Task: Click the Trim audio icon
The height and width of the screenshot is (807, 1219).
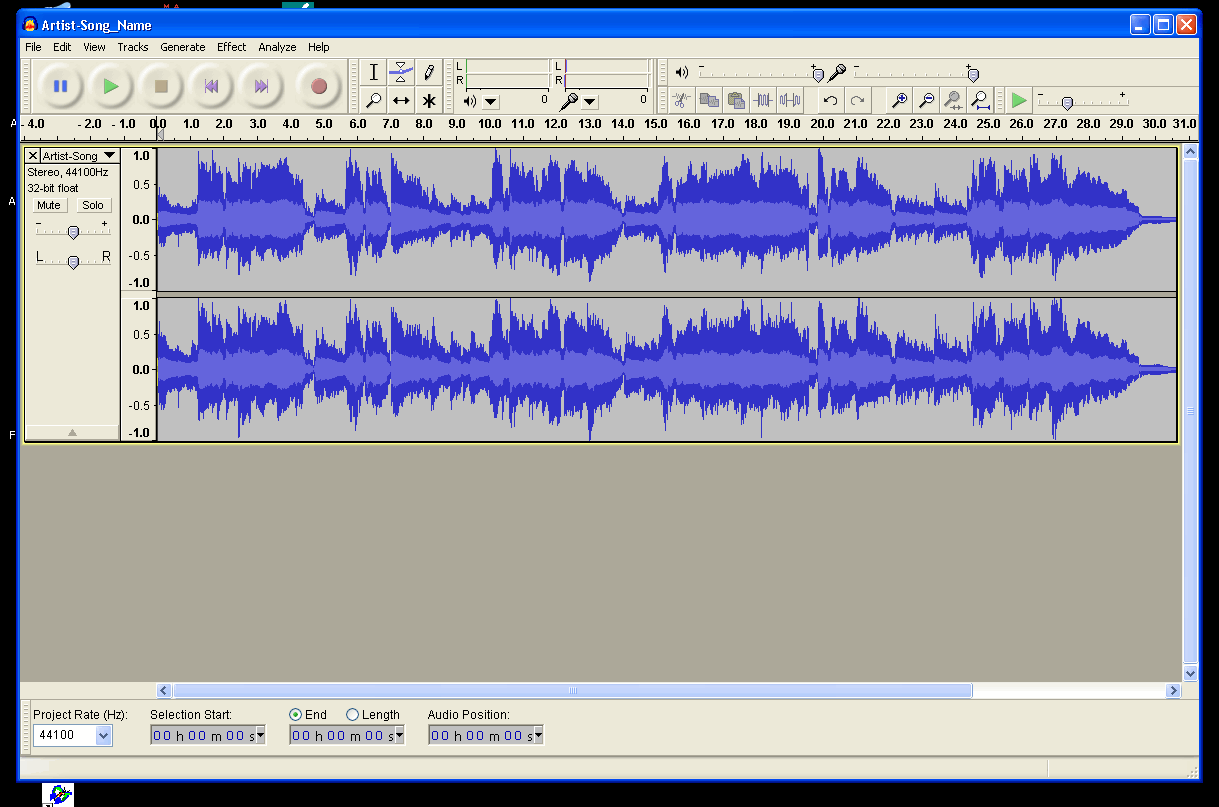Action: 763,100
